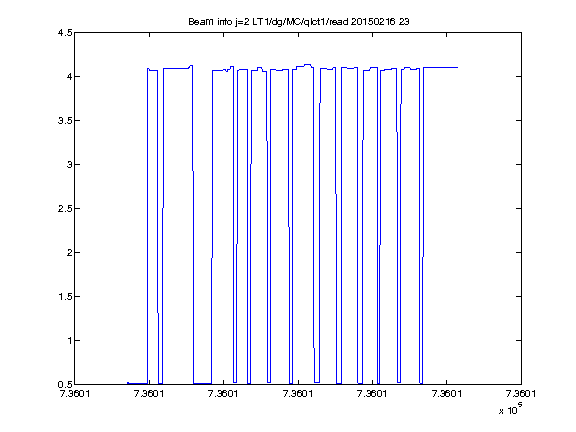
Task: Select the y-axis tick label 4
Action: tap(69, 76)
